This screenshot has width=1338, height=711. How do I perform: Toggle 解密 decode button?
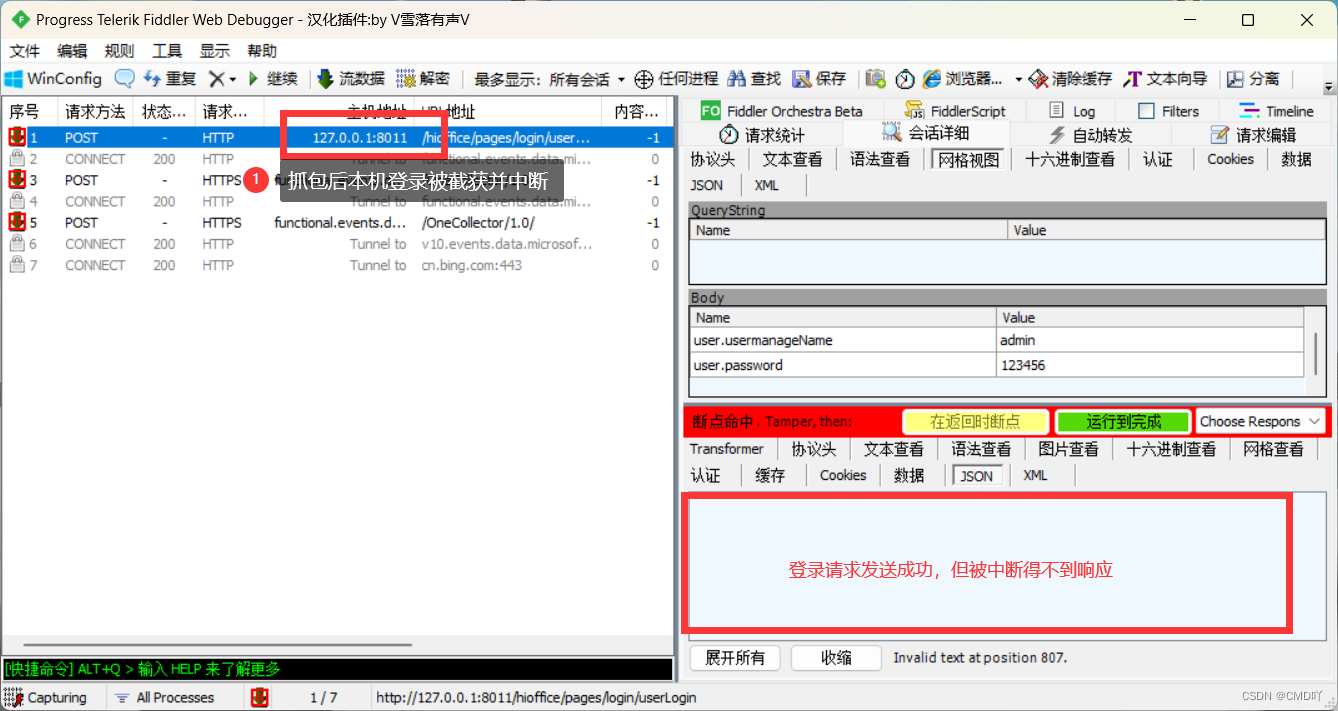(x=423, y=78)
